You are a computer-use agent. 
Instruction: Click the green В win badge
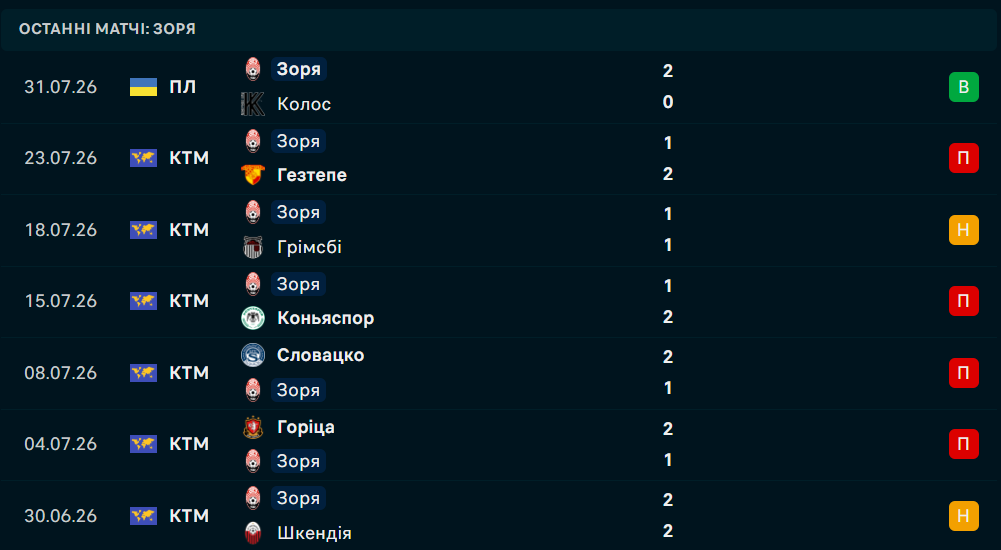pos(964,87)
